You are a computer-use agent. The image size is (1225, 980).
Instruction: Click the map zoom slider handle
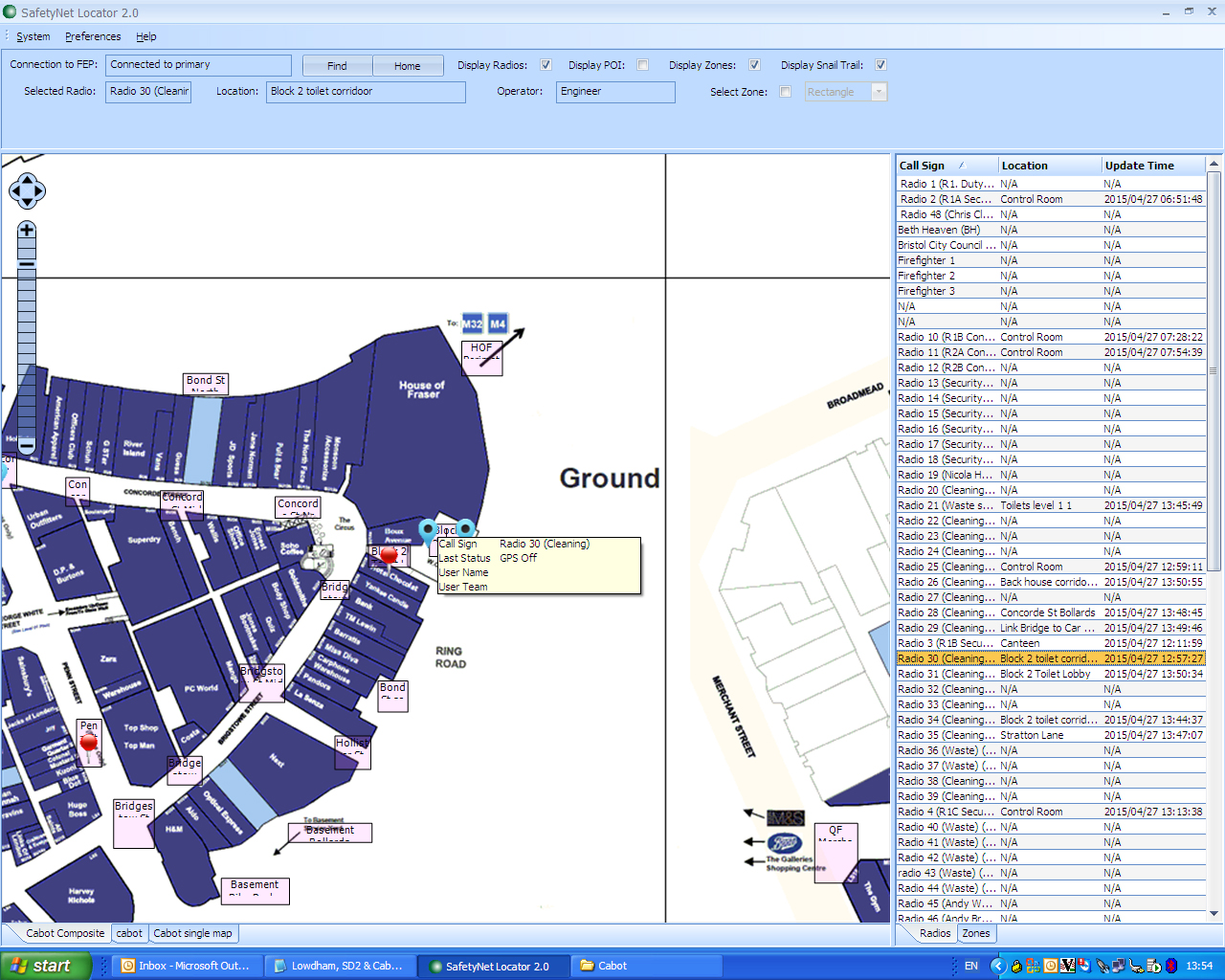click(27, 264)
